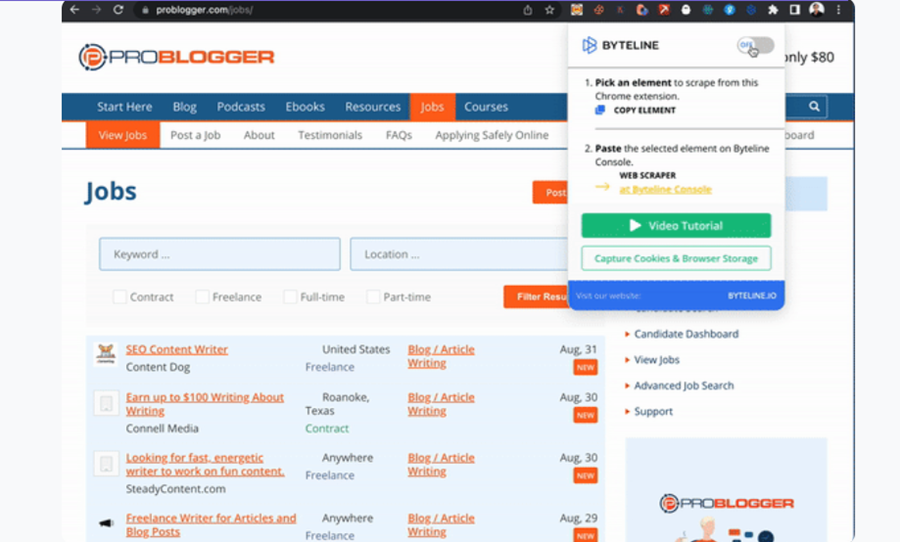900x542 pixels.
Task: Open Resources in the main nav
Action: [x=373, y=107]
